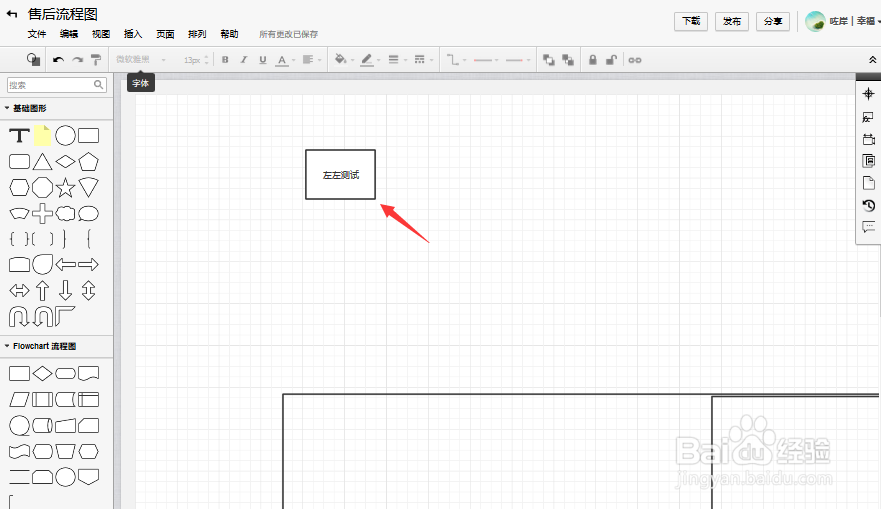
Task: Click the back arrow beside the title
Action: click(x=12, y=14)
